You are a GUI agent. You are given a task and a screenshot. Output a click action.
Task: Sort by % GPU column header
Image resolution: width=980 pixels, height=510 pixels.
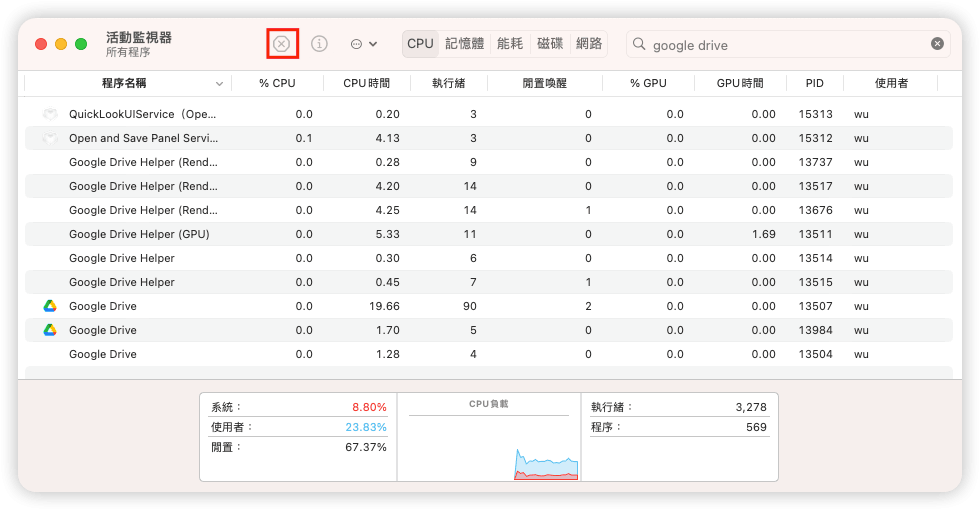[x=648, y=83]
